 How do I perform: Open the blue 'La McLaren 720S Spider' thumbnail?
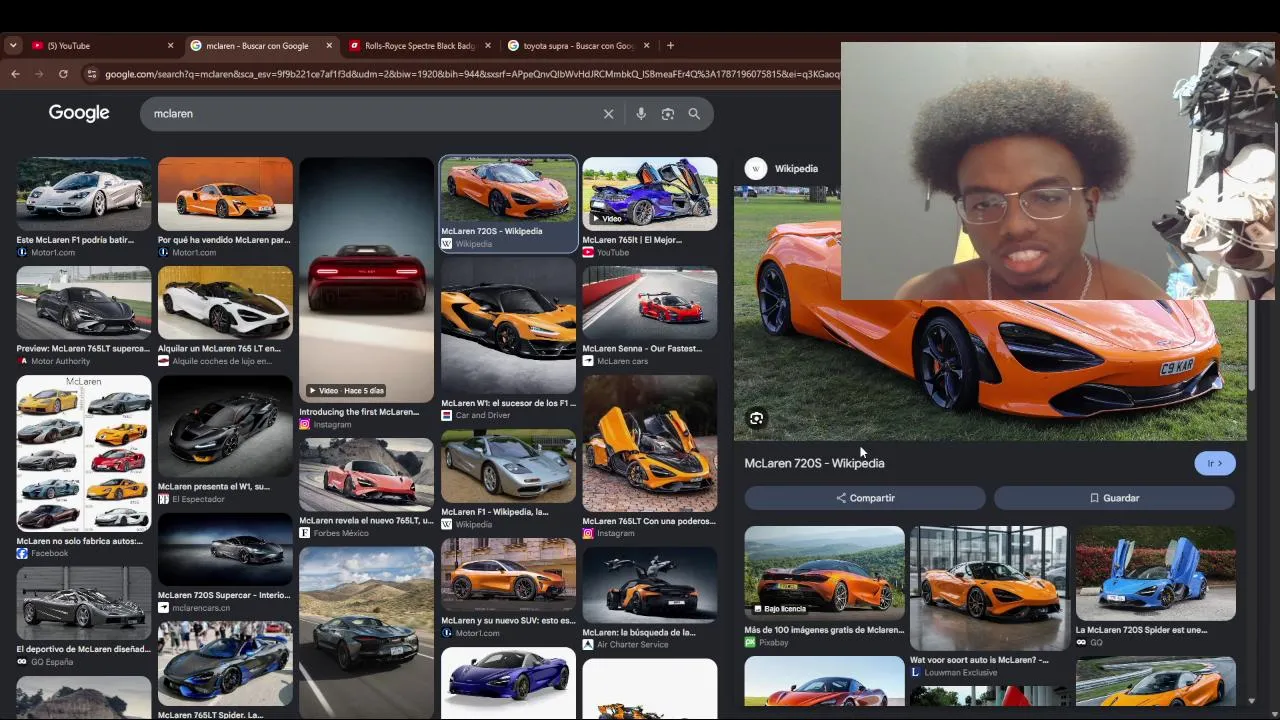(1156, 574)
